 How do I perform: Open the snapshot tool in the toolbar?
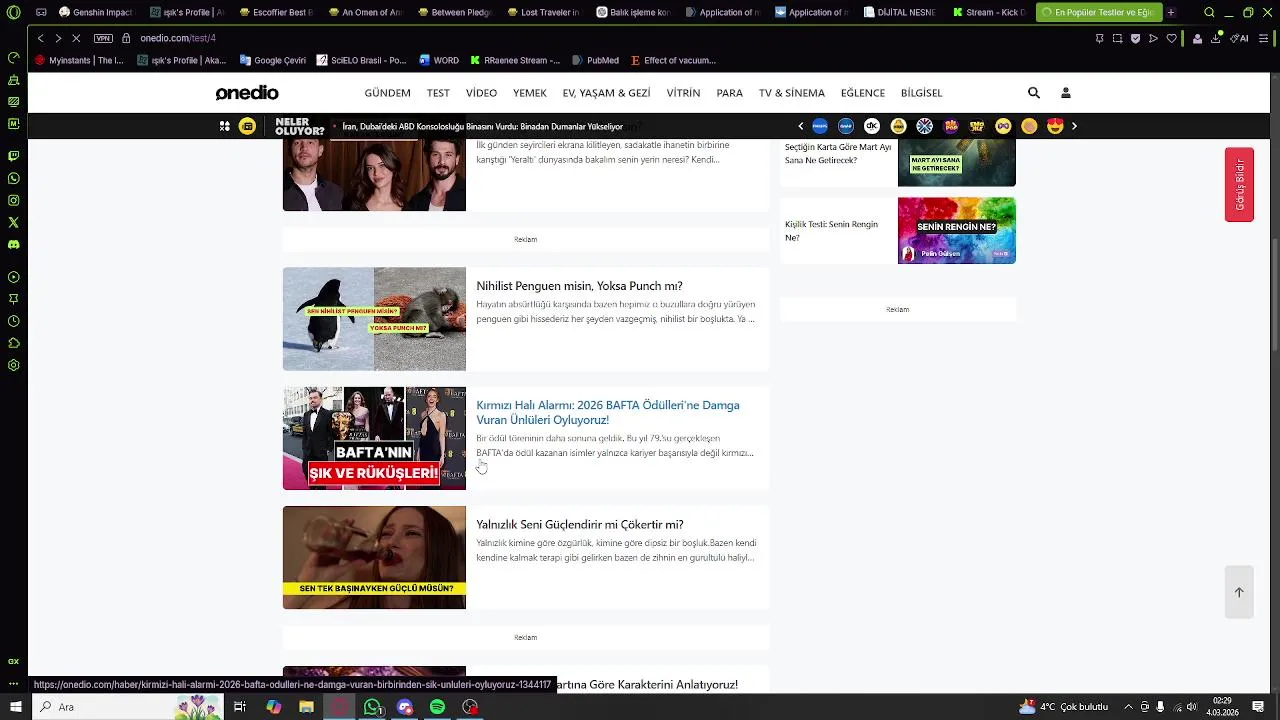pos(1117,38)
